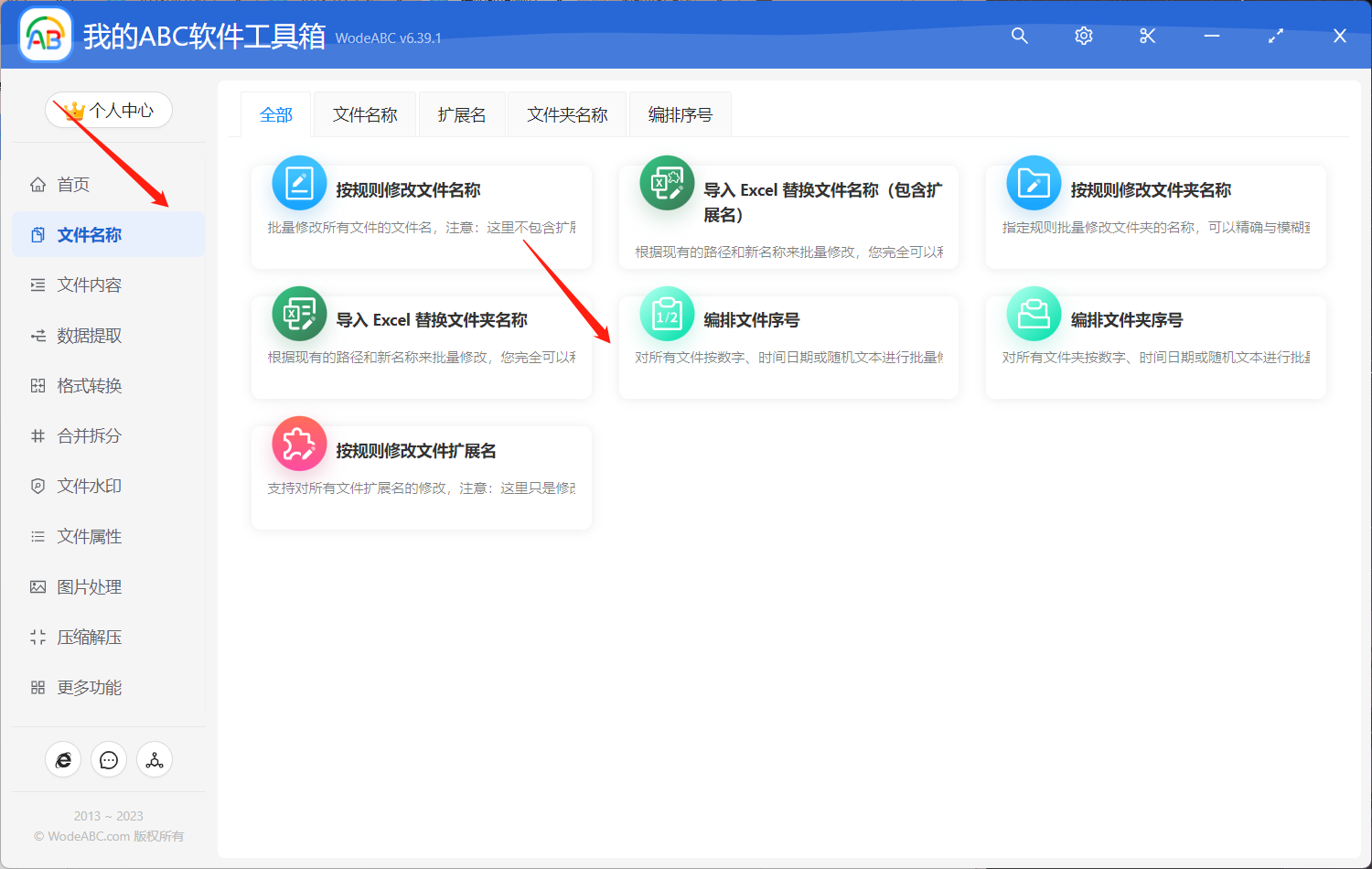This screenshot has height=869, width=1372.
Task: Open the official website browser icon
Action: [62, 759]
